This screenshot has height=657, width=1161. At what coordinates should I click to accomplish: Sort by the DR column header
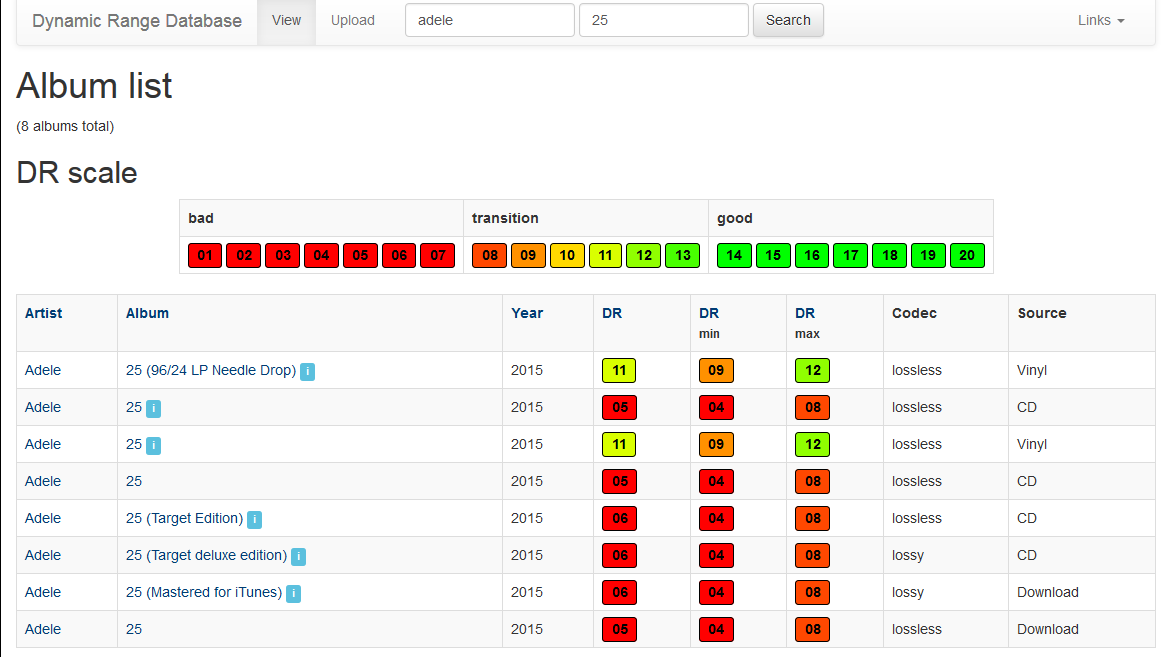(x=612, y=313)
